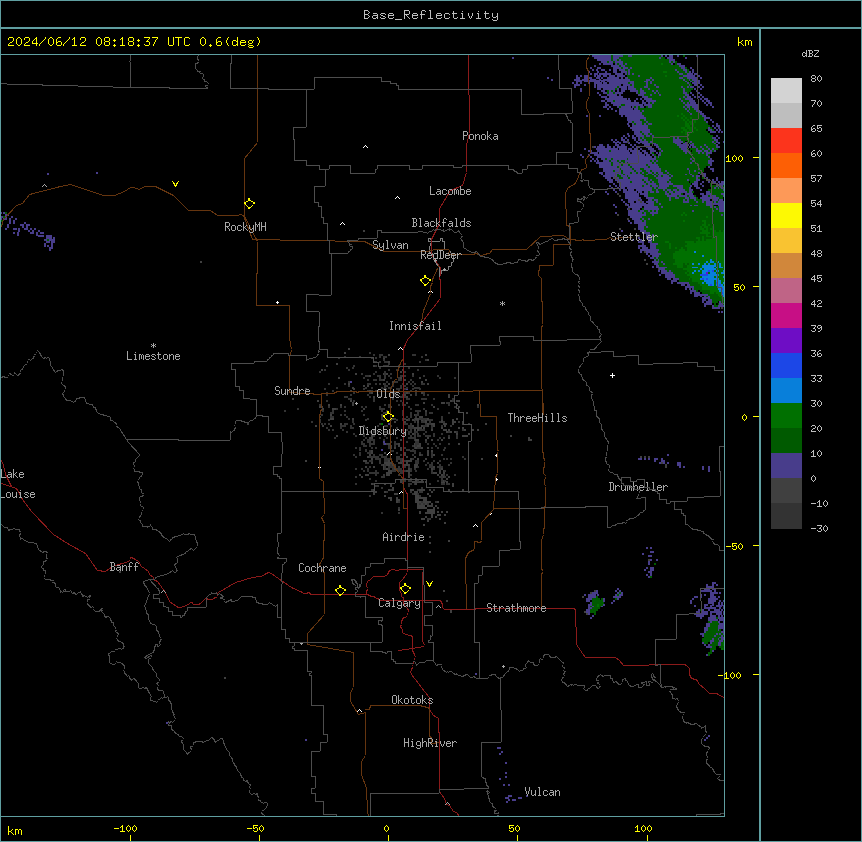Image resolution: width=862 pixels, height=842 pixels.
Task: Select the orange 57–60 dBZ legend swatch
Action: pos(786,165)
